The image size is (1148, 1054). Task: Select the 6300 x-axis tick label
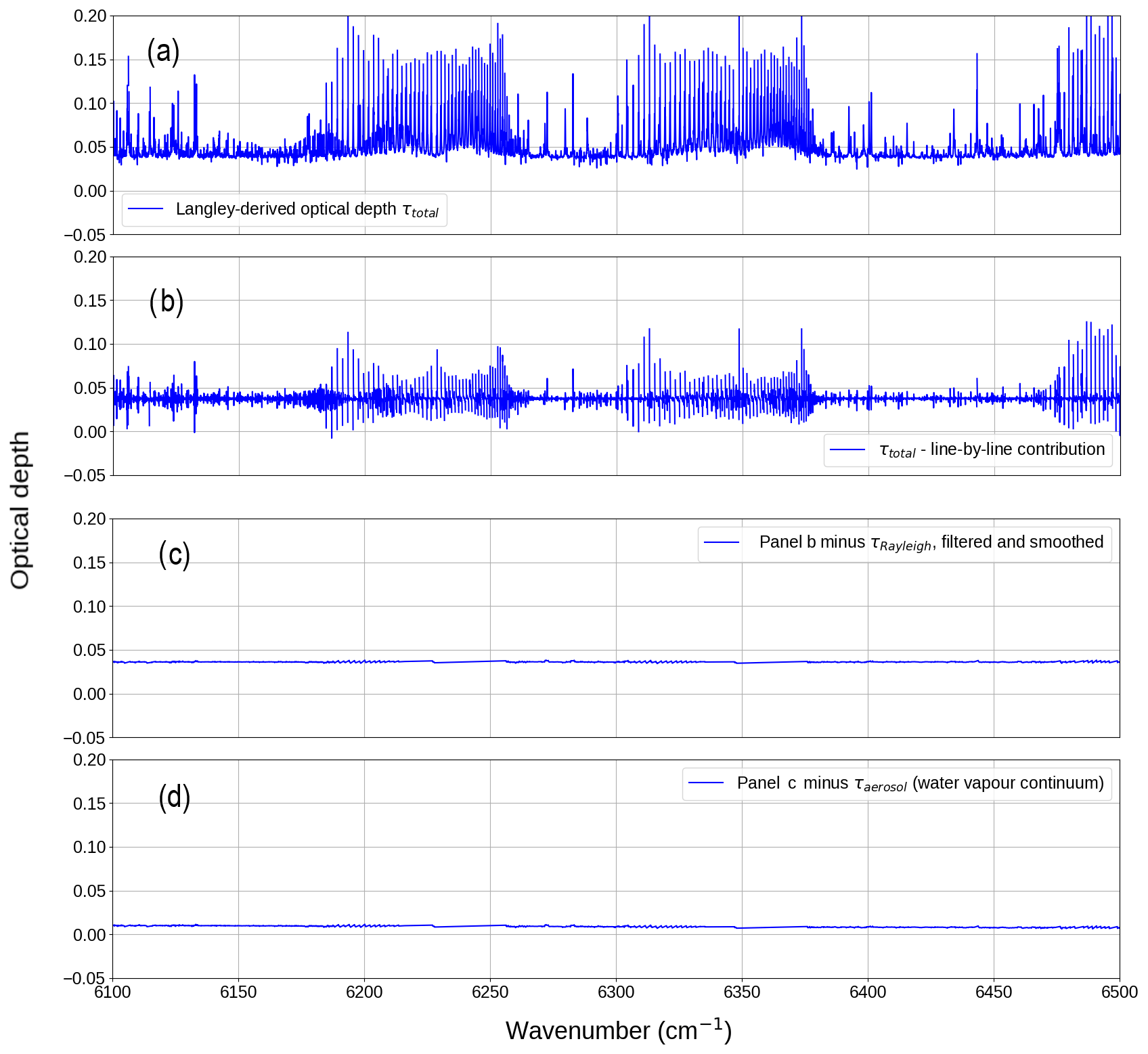pyautogui.click(x=616, y=992)
